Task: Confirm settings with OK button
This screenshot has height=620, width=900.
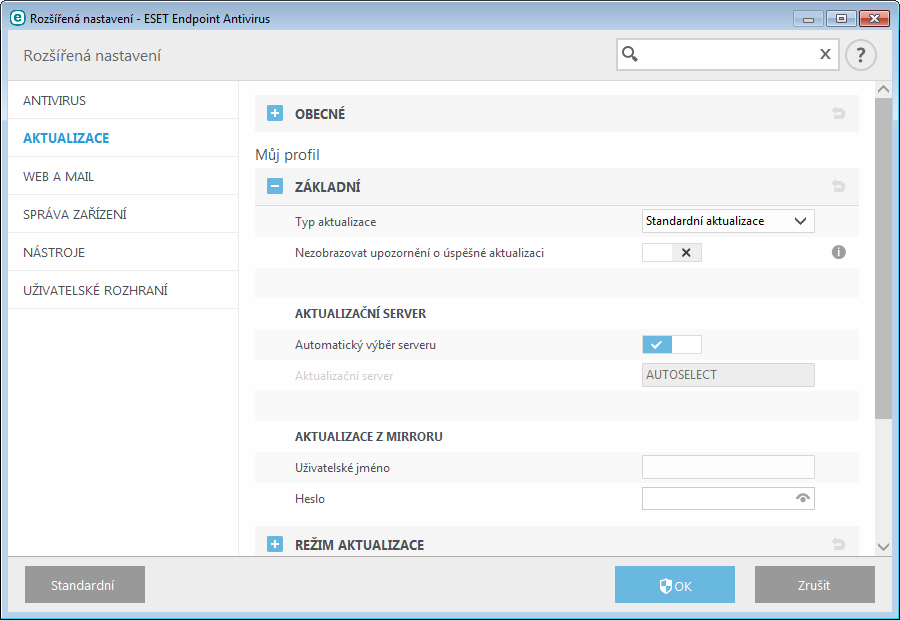Action: tap(674, 584)
